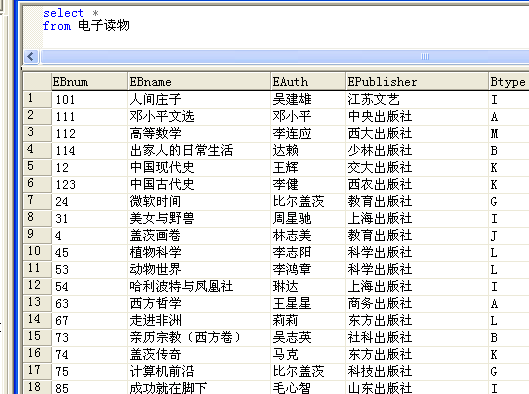Click the book name '高等数学'
This screenshot has width=529, height=394.
click(x=199, y=134)
